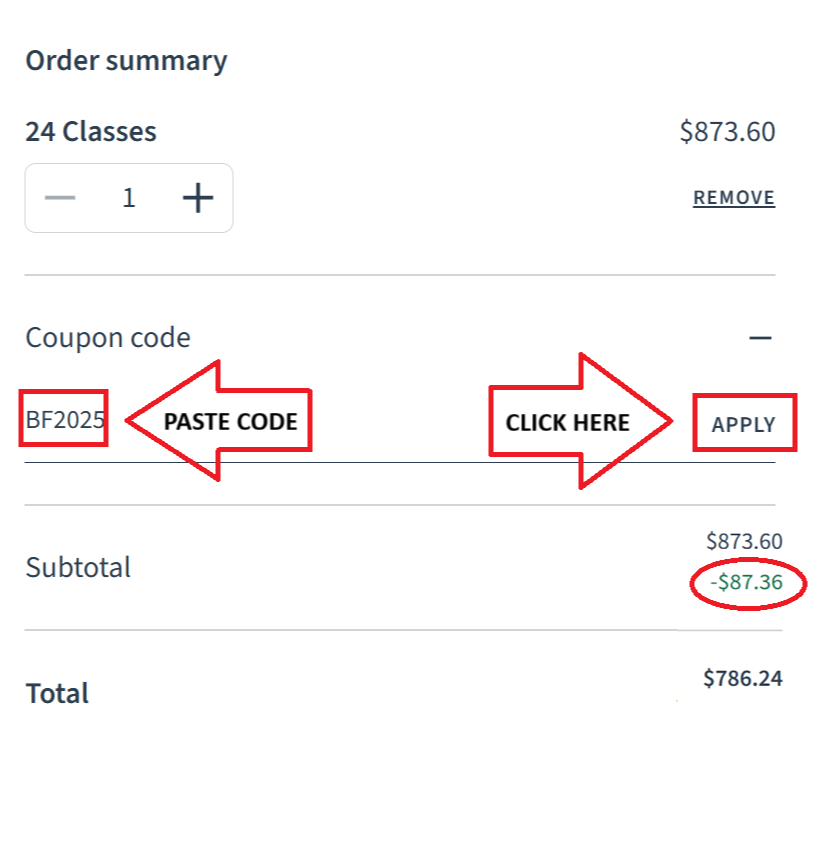Focus the empty middle of the coupon input line

click(400, 440)
